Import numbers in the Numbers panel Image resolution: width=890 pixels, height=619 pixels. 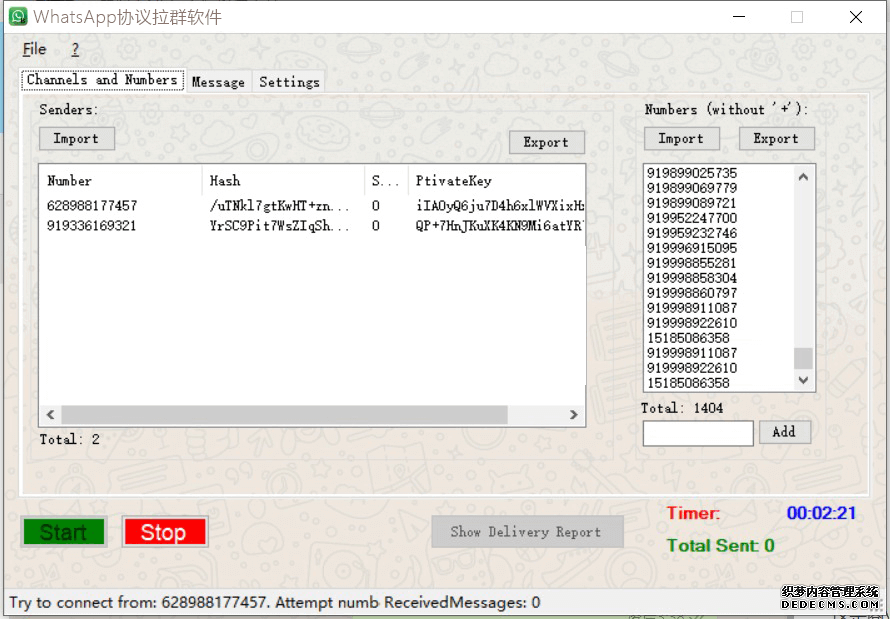click(x=682, y=138)
